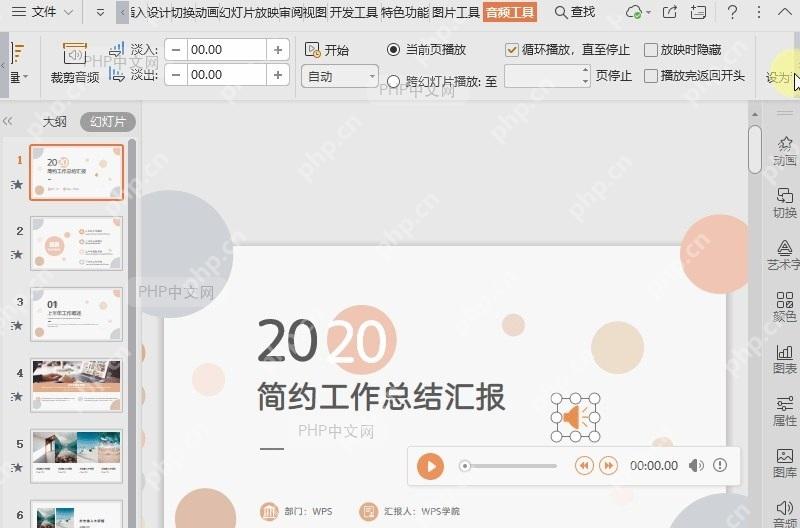This screenshot has width=800, height=528.
Task: Open quick access toolbar dropdown
Action: [100, 12]
